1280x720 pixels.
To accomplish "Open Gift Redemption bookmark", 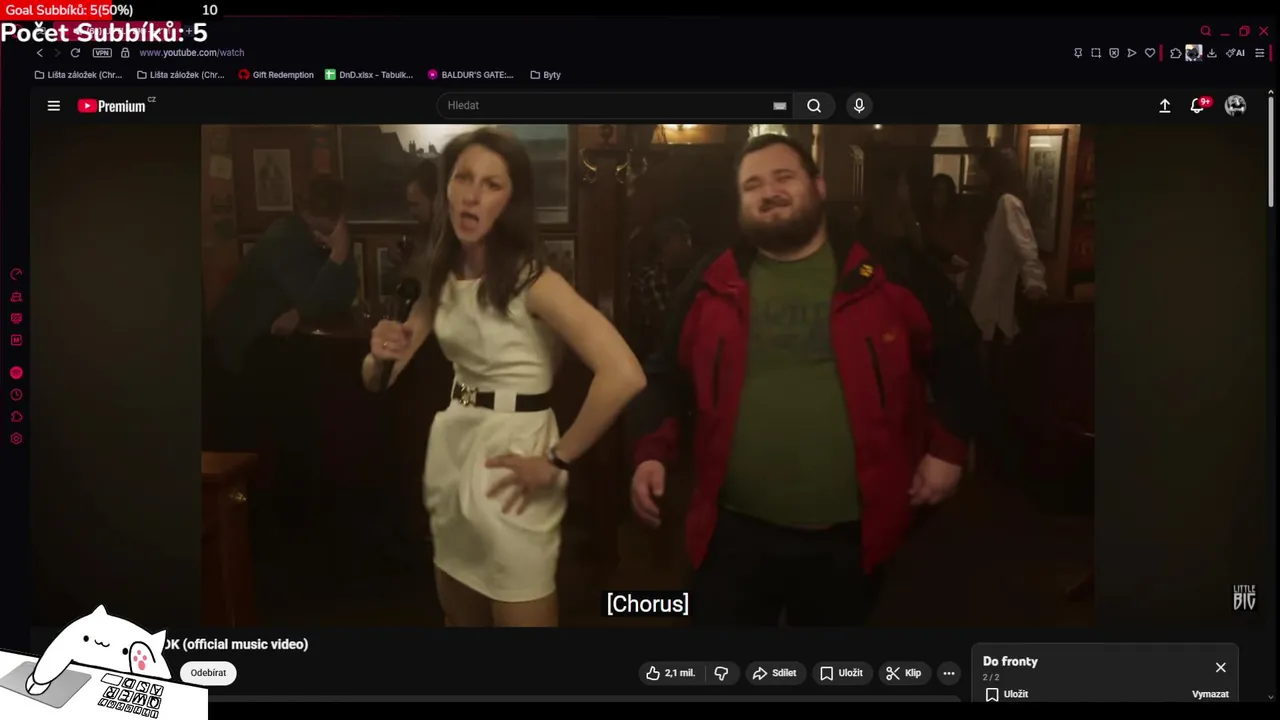I will click(x=276, y=75).
